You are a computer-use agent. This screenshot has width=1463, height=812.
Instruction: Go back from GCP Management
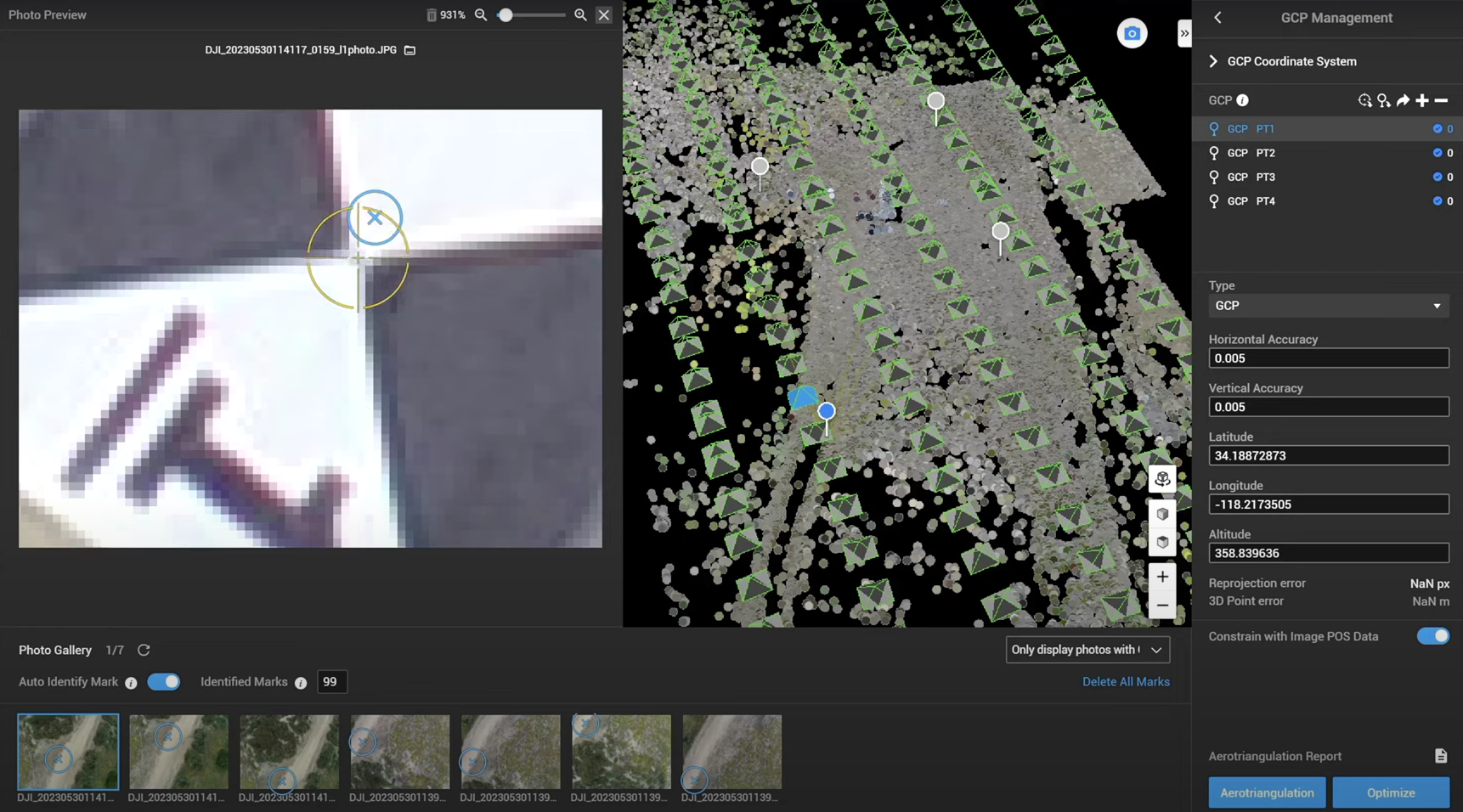click(1217, 18)
